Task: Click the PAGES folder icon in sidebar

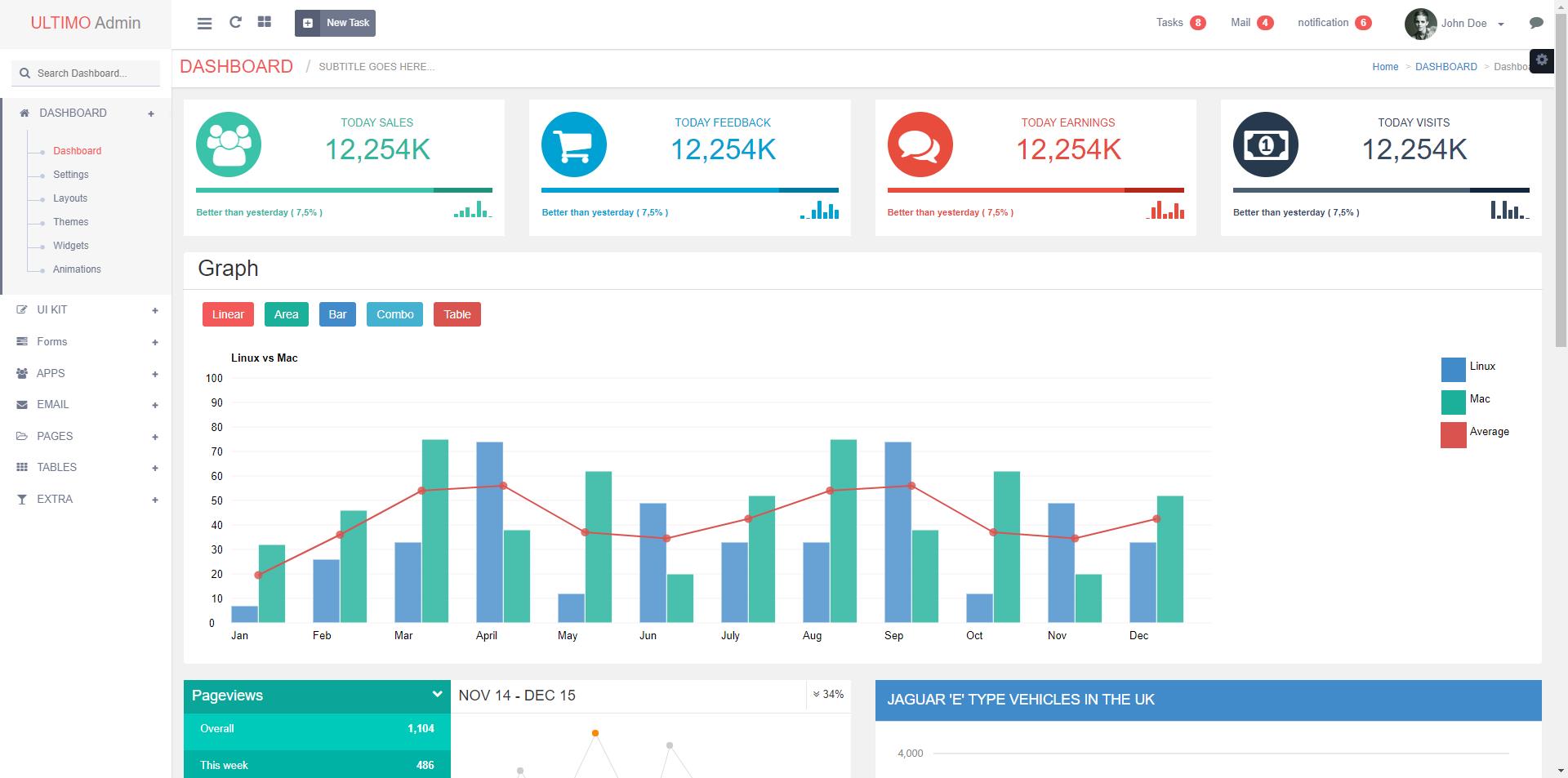Action: pos(22,436)
